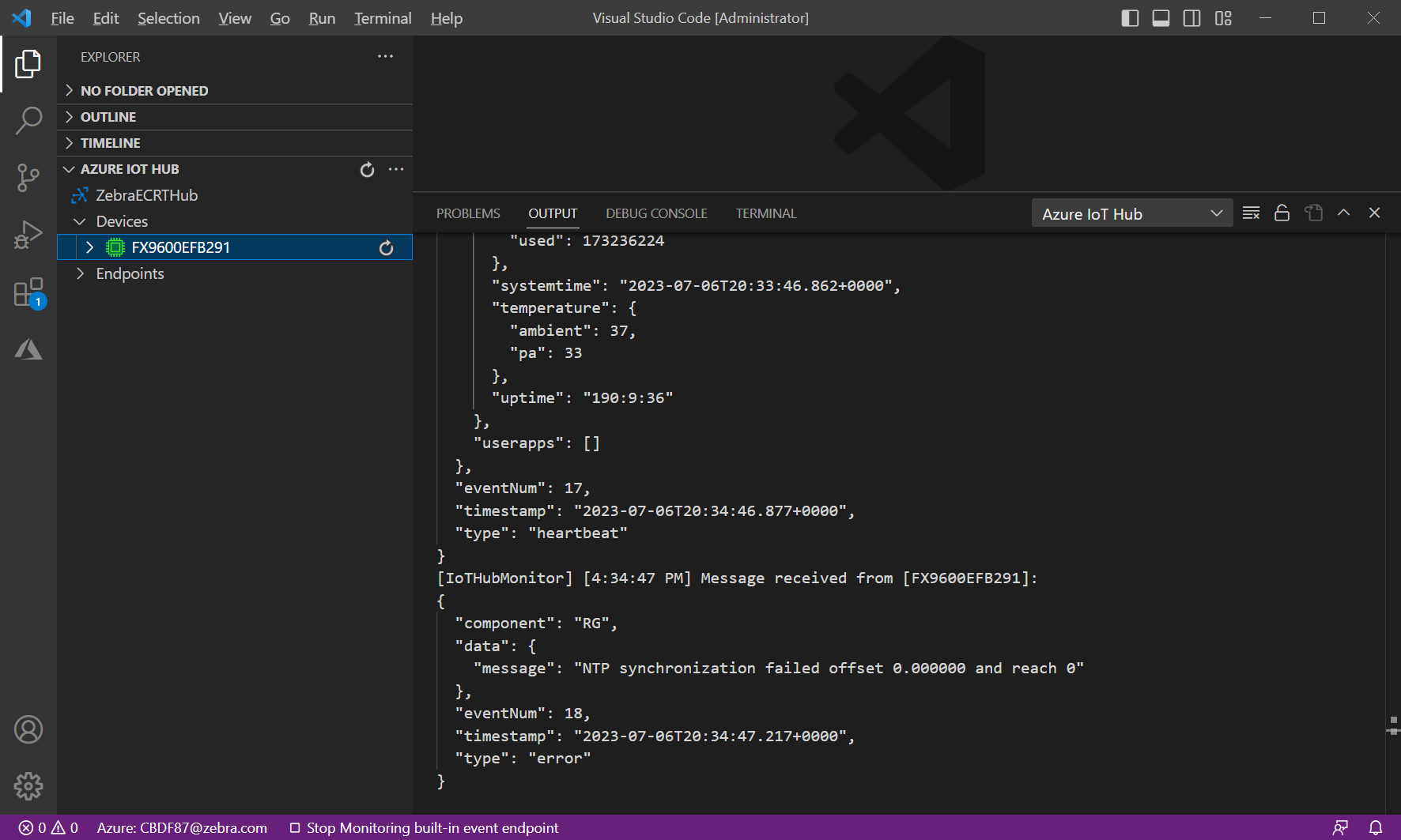Stop Monitoring built-in event endpoint
This screenshot has height=840, width=1401.
[424, 827]
